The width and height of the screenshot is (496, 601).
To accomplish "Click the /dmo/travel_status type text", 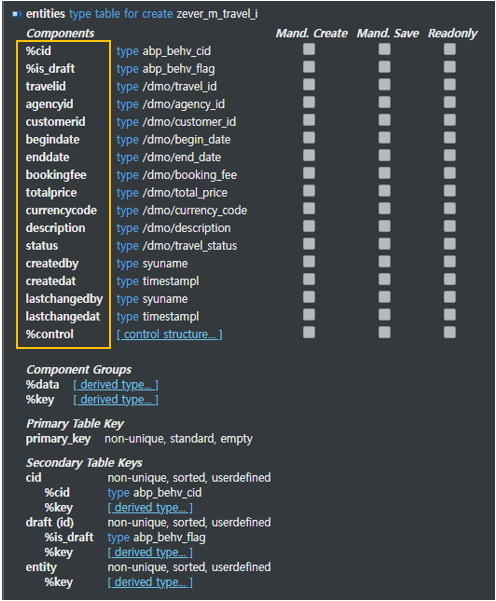I will [190, 246].
